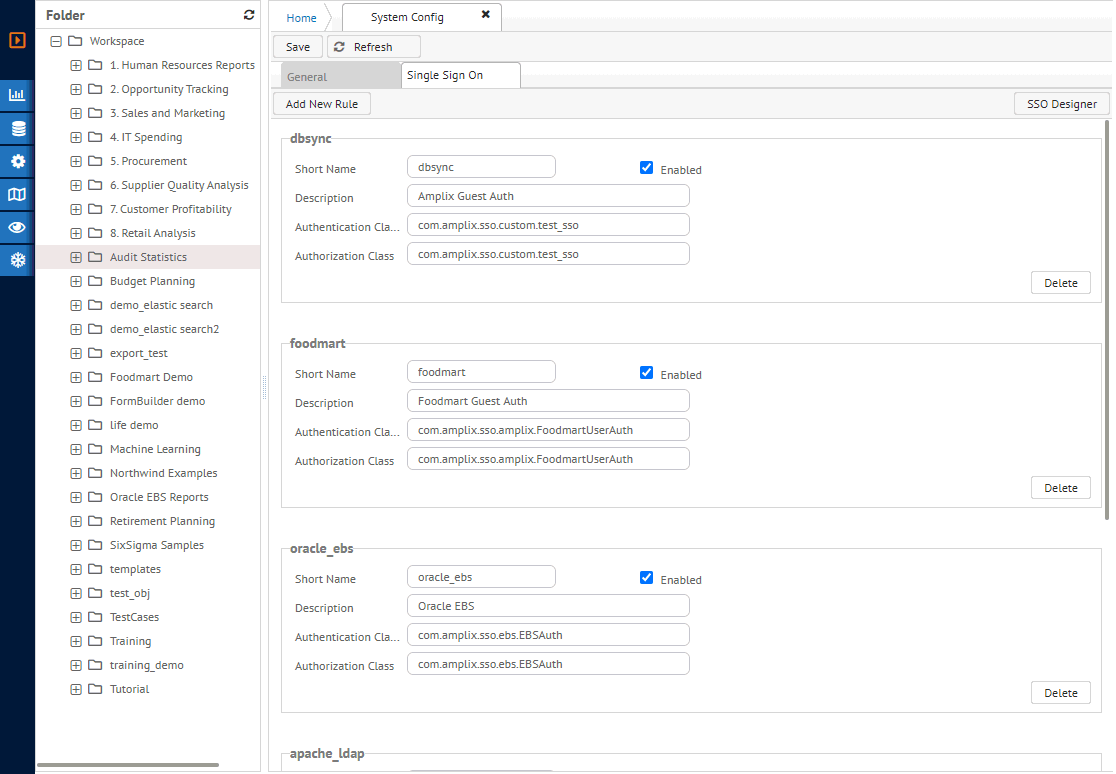Viewport: 1116px width, 774px height.
Task: Click the Tutorial folder icon
Action: click(95, 689)
